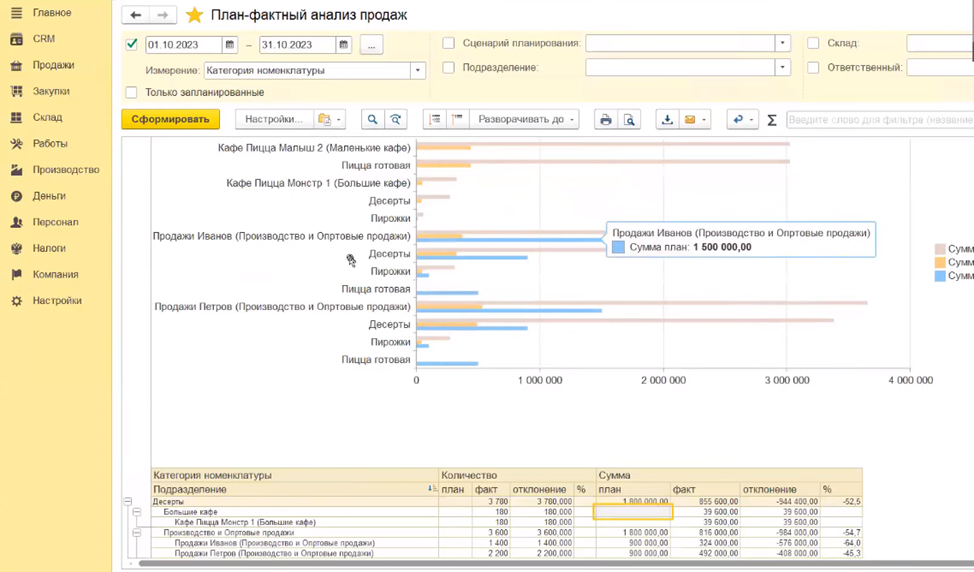Collapse the 'Десерты' group in table

point(127,501)
